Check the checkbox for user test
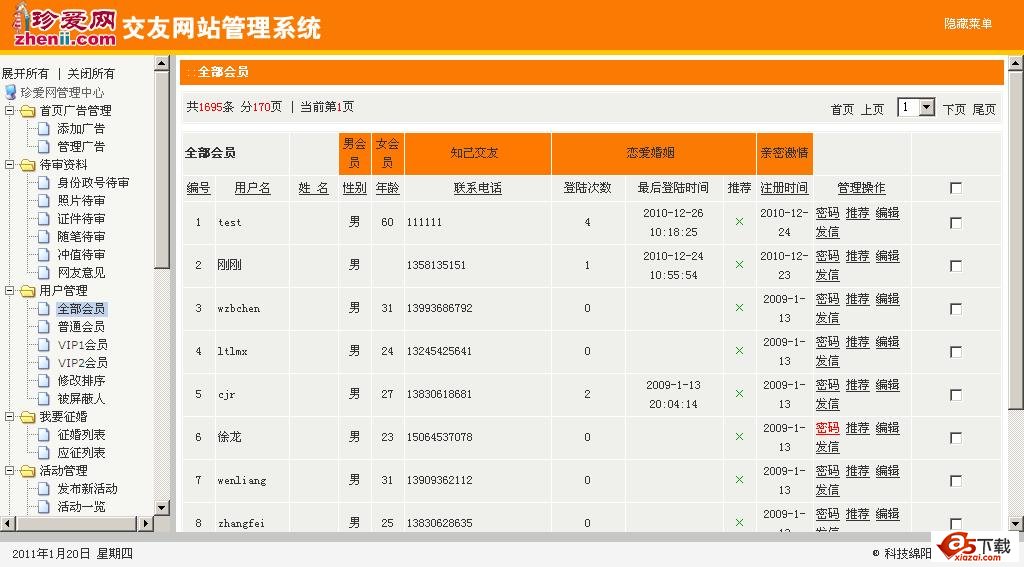 tap(955, 223)
